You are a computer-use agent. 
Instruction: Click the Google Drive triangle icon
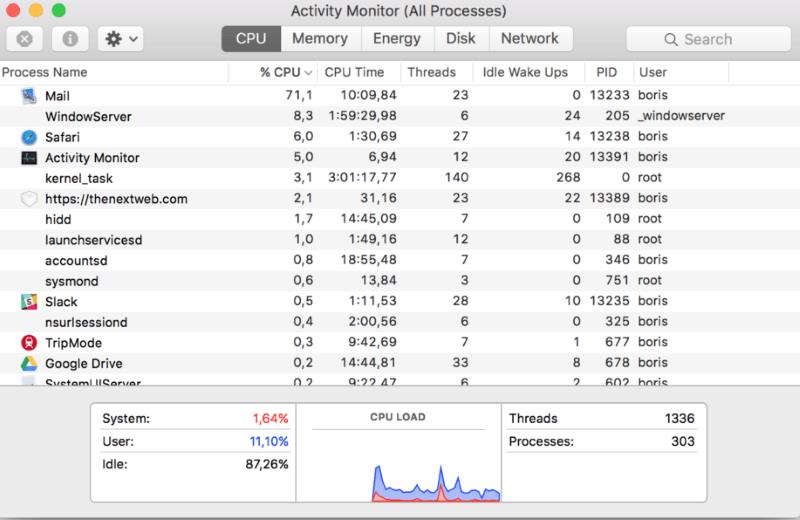pos(29,363)
